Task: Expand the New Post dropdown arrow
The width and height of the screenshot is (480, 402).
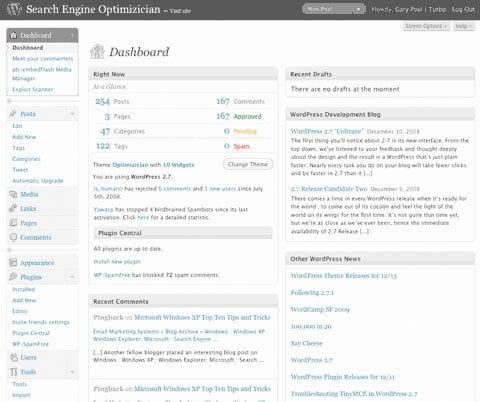Action: 359,9
